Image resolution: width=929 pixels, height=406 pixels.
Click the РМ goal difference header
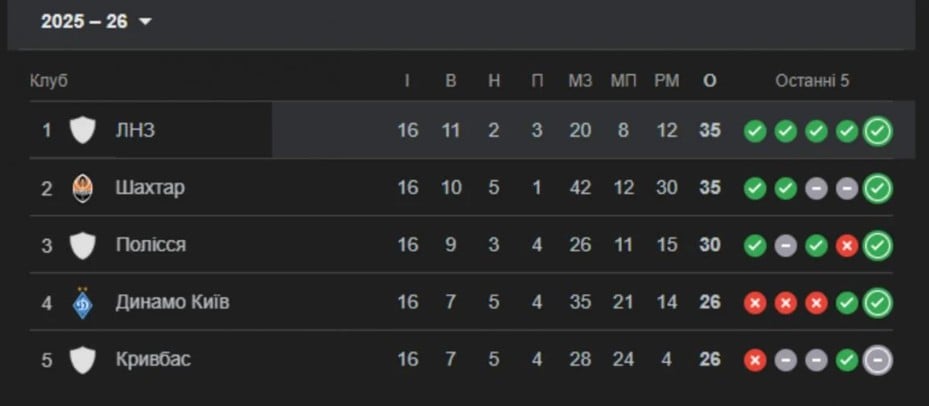667,81
